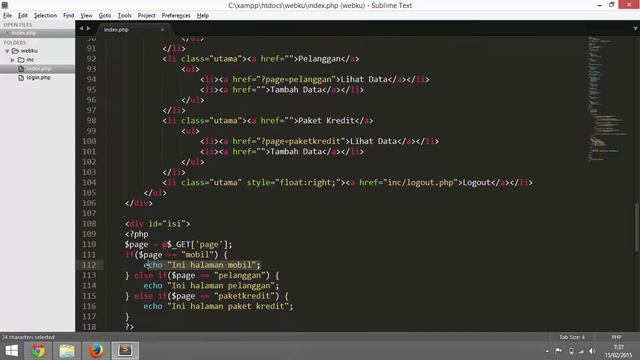Go to next tab with right arrow
The width and height of the screenshot is (640, 360).
(x=88, y=29)
